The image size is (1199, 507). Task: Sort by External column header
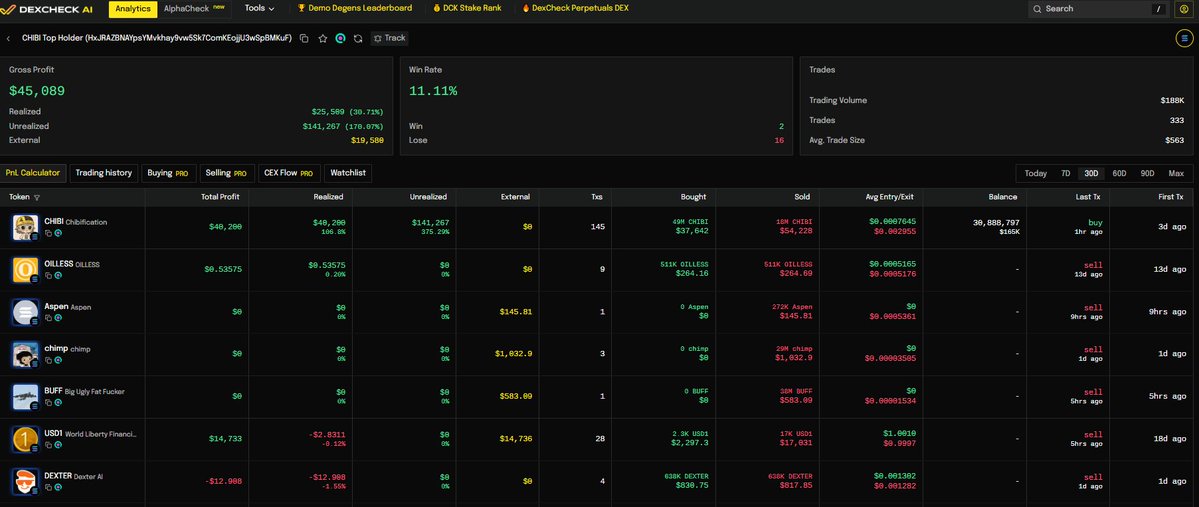[x=515, y=197]
